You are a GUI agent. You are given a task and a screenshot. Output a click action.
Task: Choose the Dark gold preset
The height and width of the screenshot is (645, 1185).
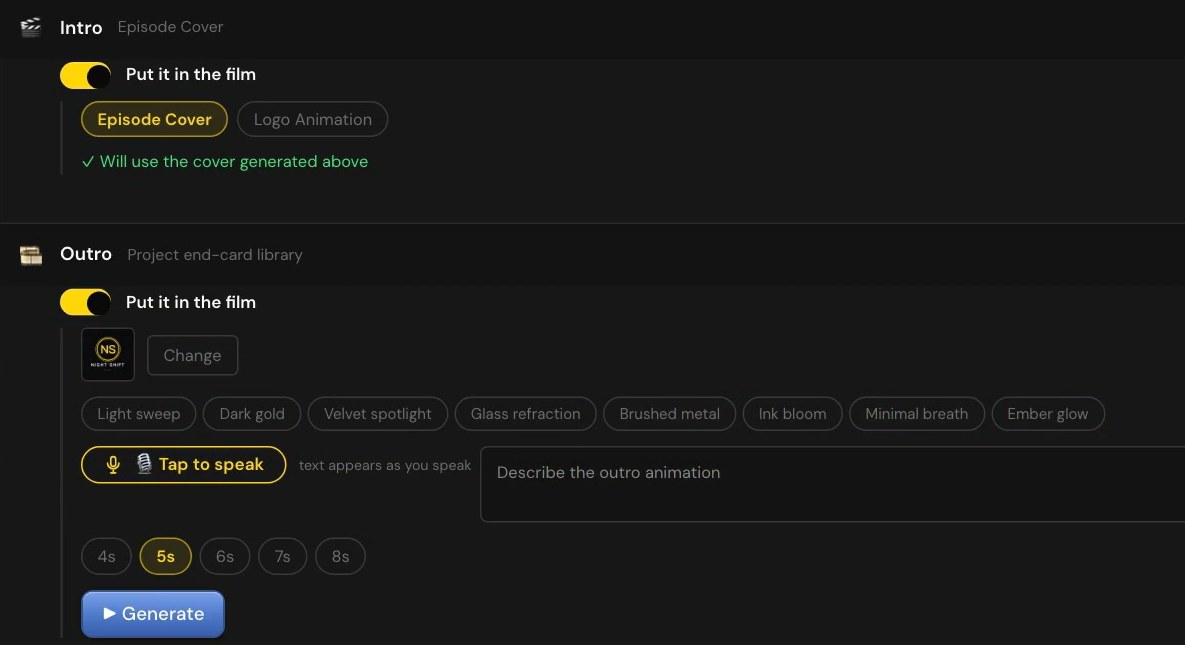[x=252, y=414]
